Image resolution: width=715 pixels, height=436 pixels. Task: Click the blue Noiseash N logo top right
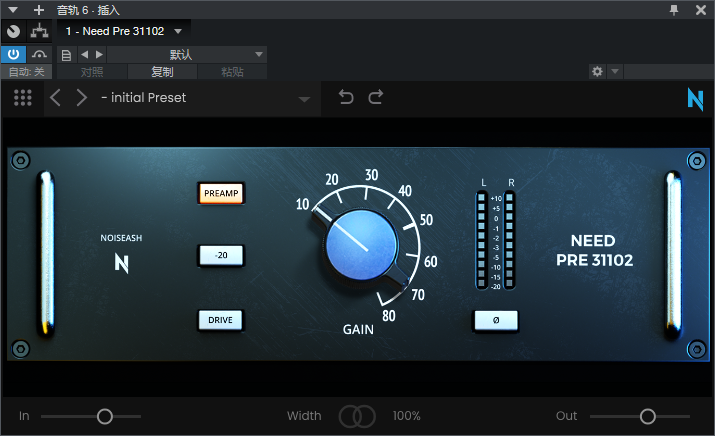click(695, 99)
